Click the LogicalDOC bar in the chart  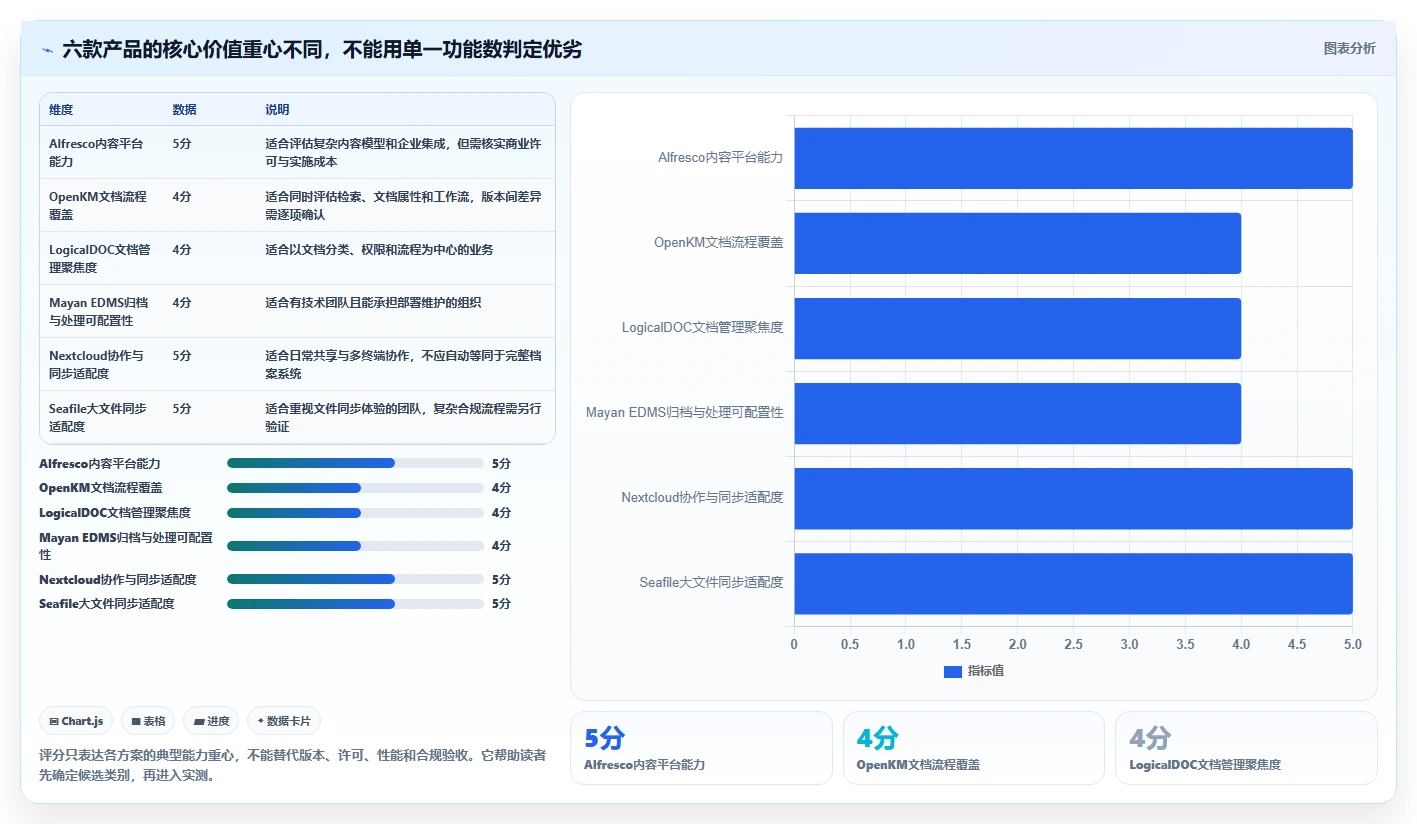(x=1017, y=328)
